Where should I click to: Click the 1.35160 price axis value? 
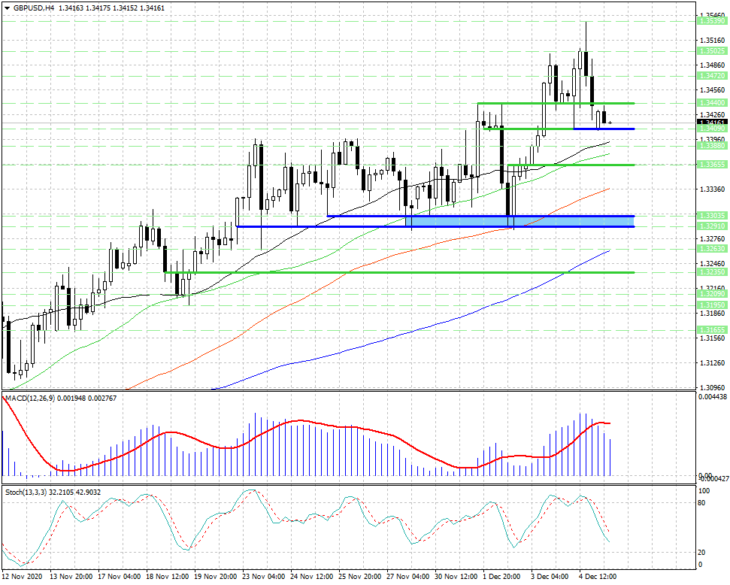point(712,40)
